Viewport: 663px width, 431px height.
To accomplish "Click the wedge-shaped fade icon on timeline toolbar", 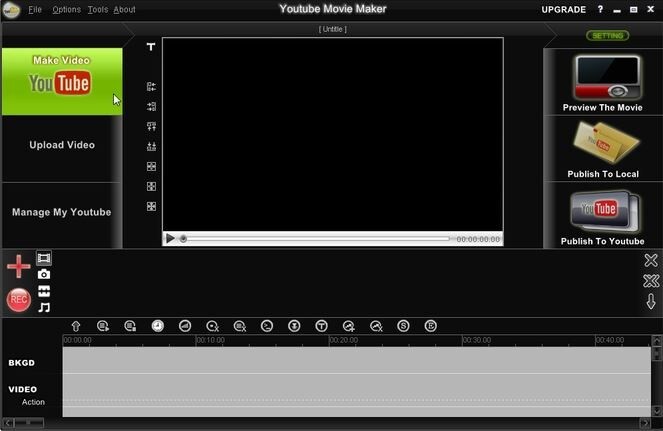I will [x=185, y=326].
